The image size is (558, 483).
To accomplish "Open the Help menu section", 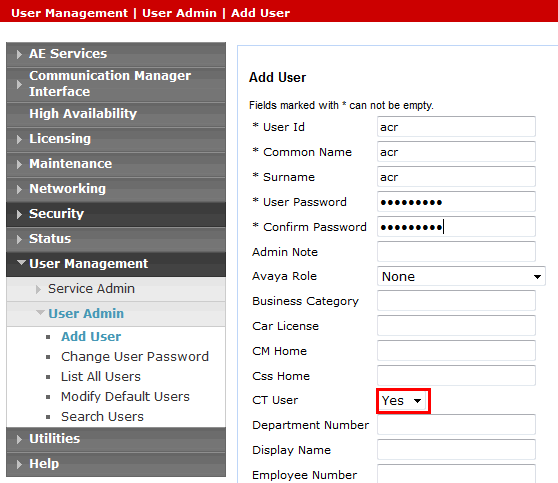I will pyautogui.click(x=44, y=463).
